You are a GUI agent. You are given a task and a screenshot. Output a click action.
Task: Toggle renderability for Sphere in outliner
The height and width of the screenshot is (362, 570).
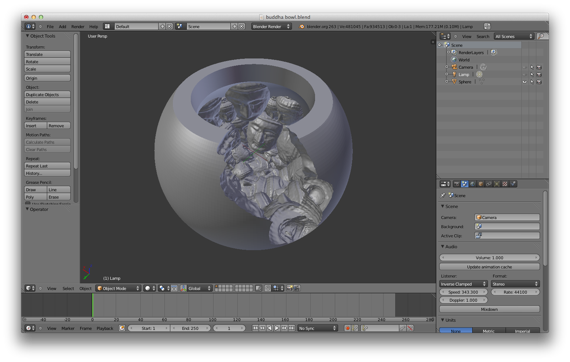539,82
